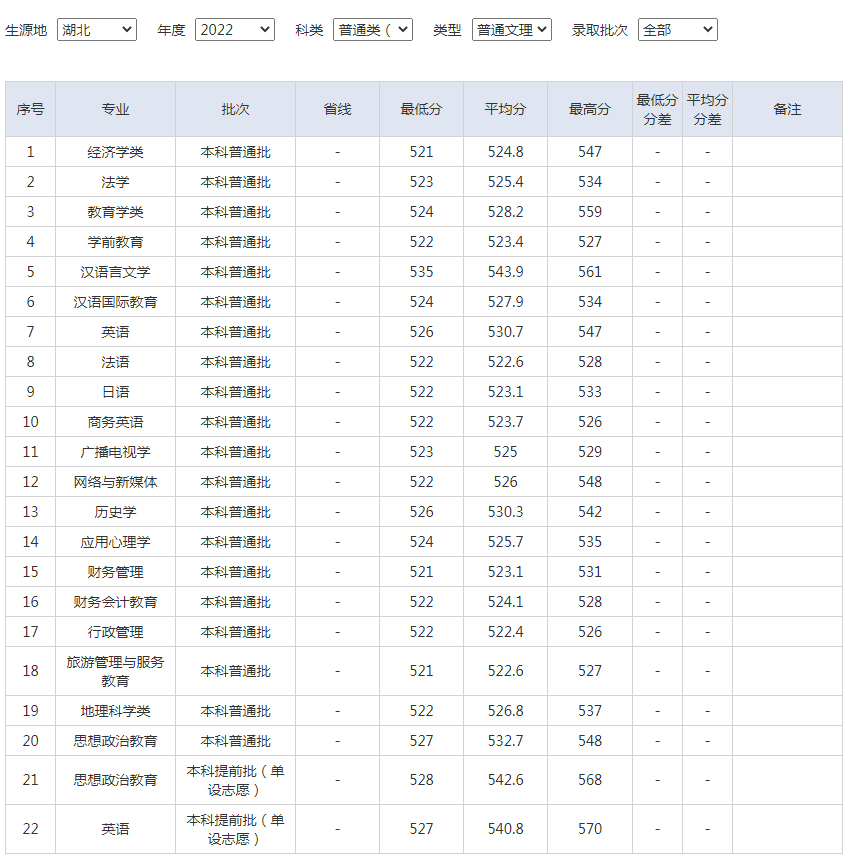
Task: Click average score 526 for 网络与新媒体
Action: (505, 482)
